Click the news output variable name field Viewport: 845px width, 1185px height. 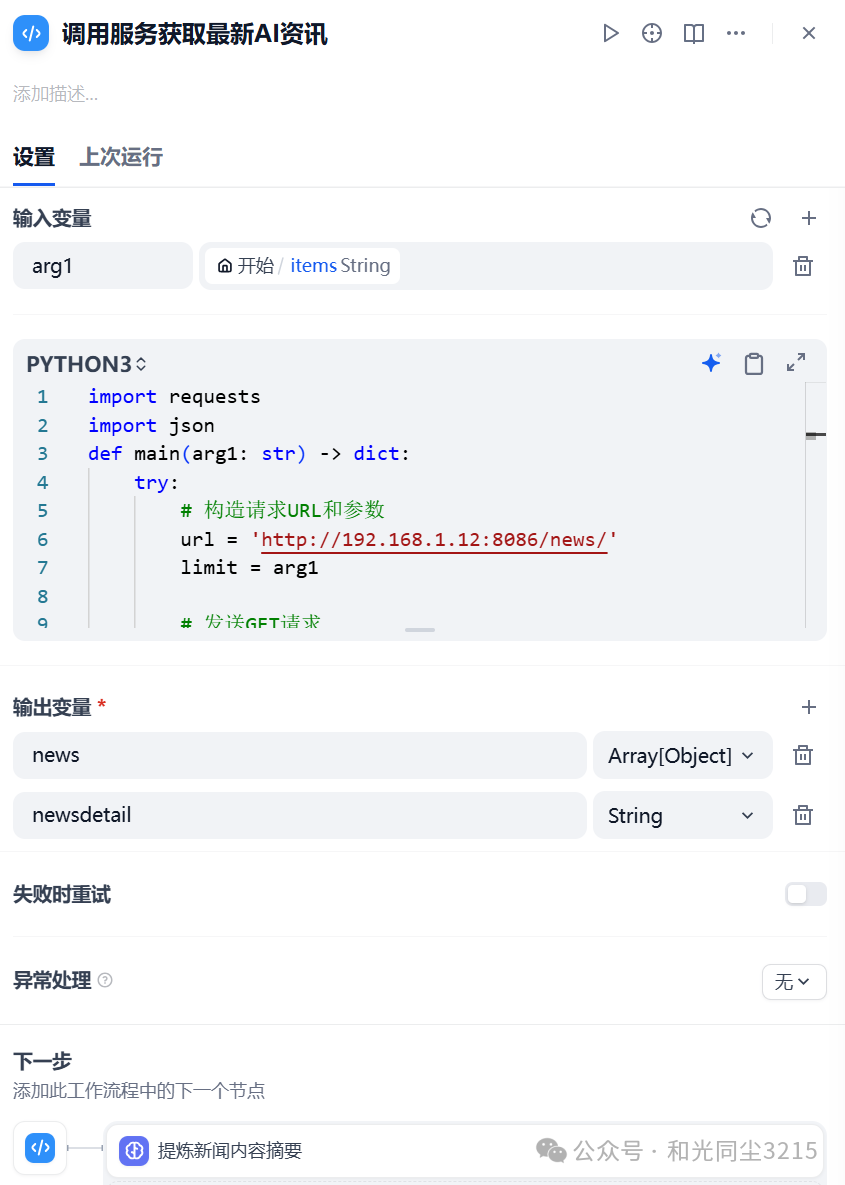tap(299, 755)
